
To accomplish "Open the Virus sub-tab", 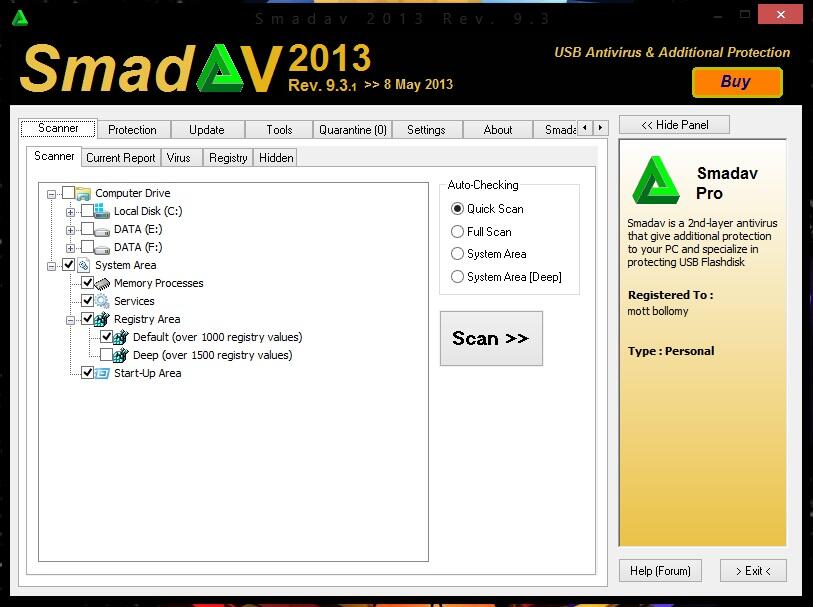I will (179, 158).
